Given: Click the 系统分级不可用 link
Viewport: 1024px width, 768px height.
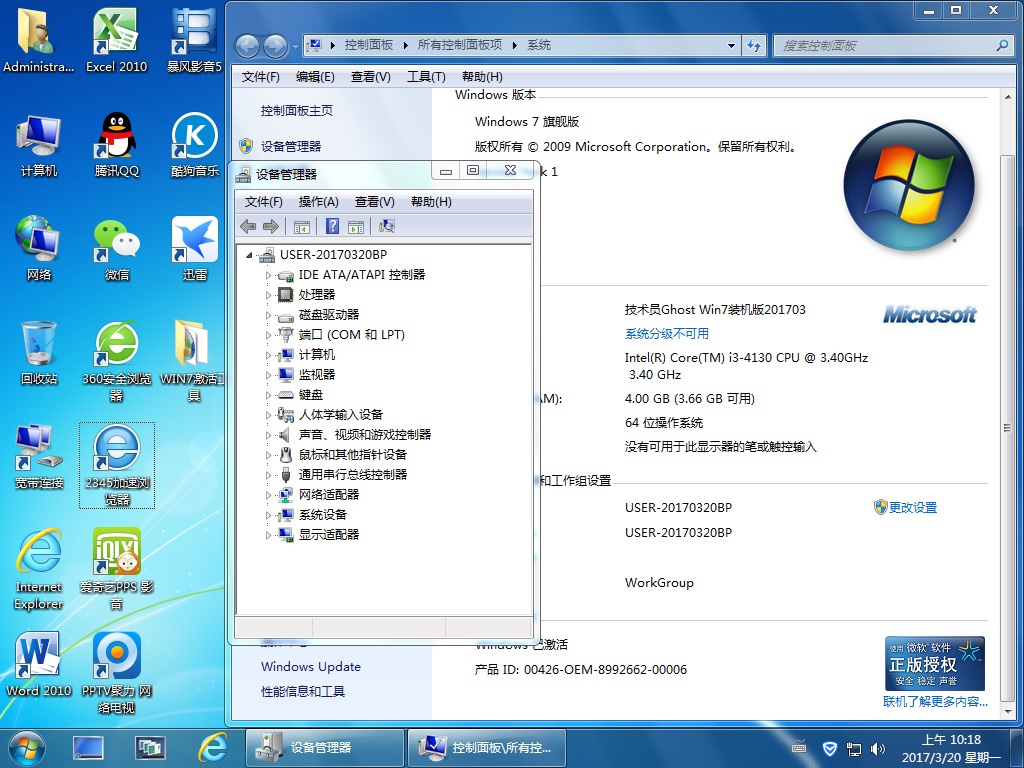Looking at the screenshot, I should click(667, 334).
